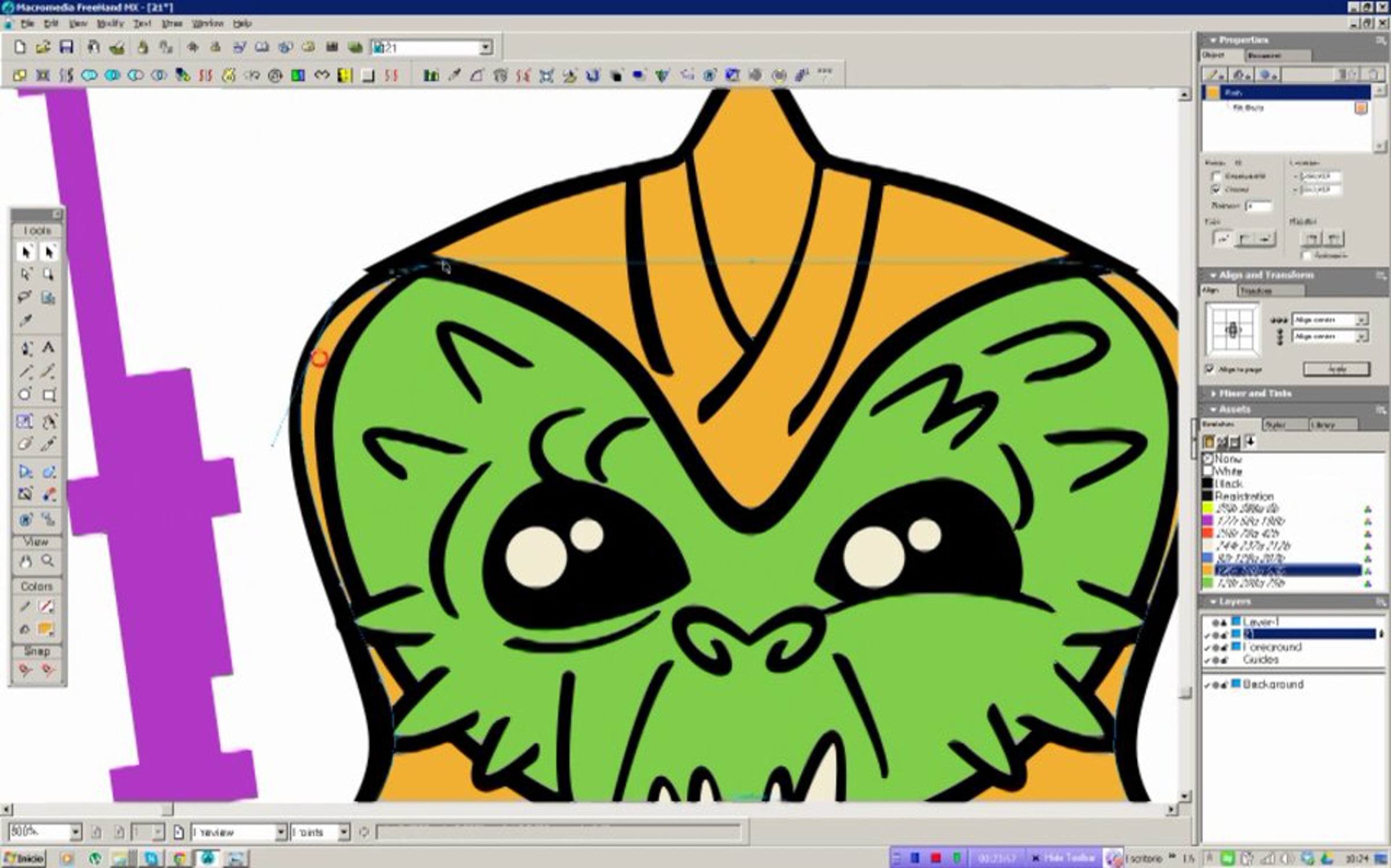Click the Save floppy disk icon
Screen dimensions: 1391x868
click(x=66, y=48)
